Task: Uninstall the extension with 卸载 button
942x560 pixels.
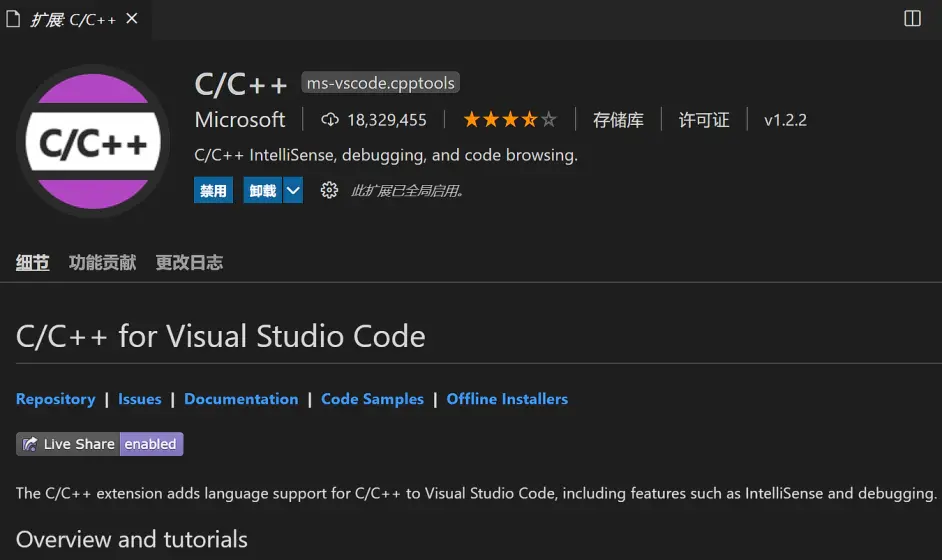Action: tap(263, 190)
